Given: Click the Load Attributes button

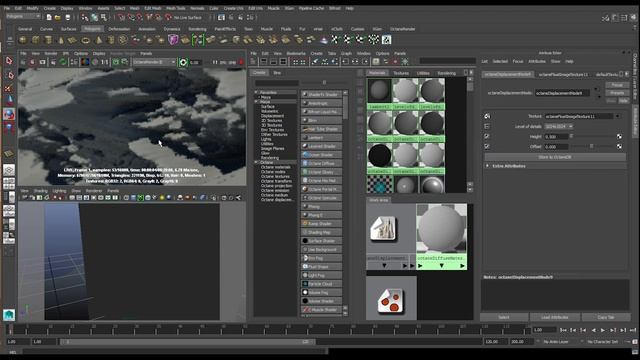Looking at the screenshot, I should pos(555,317).
